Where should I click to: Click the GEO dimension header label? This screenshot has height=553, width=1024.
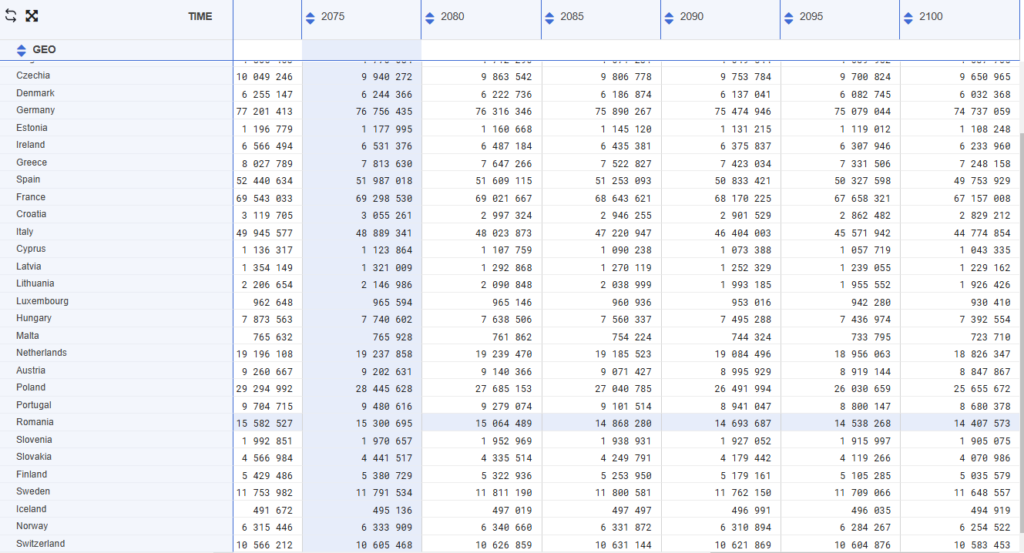tap(44, 50)
